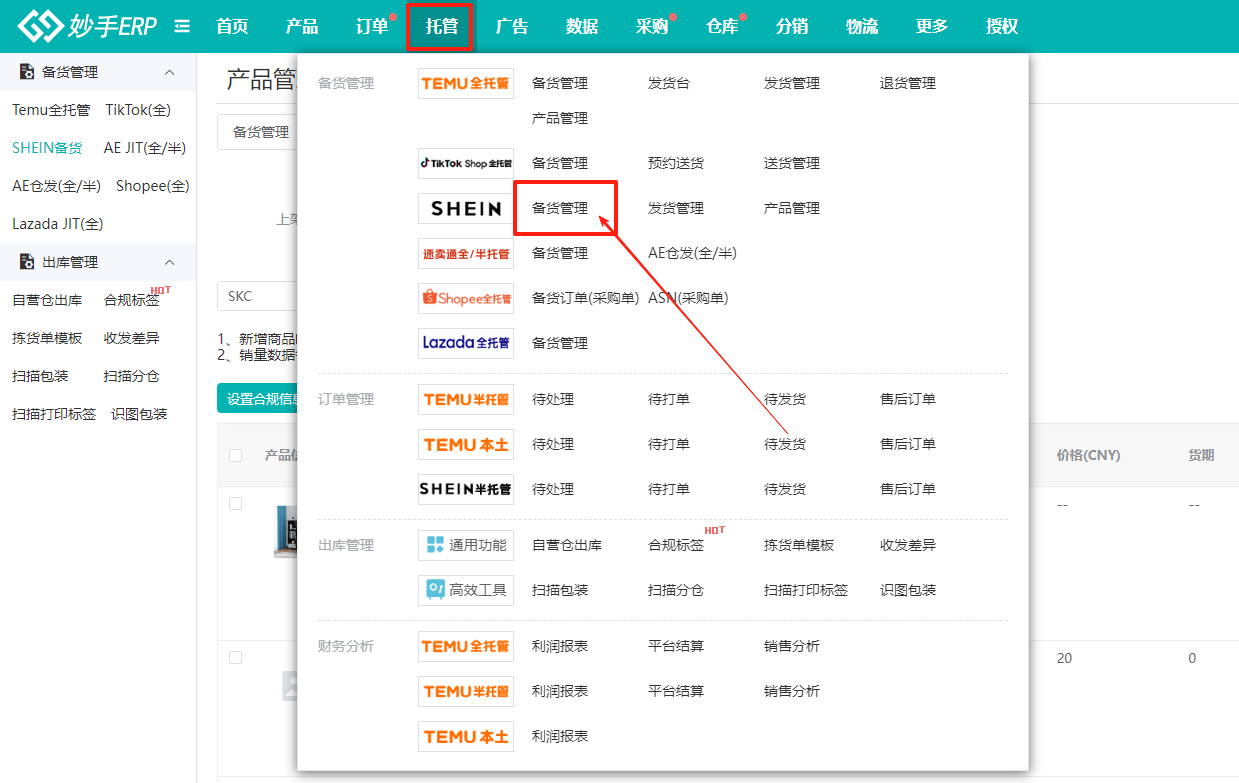Open 备货管理 in the SHEIN menu row

point(560,208)
